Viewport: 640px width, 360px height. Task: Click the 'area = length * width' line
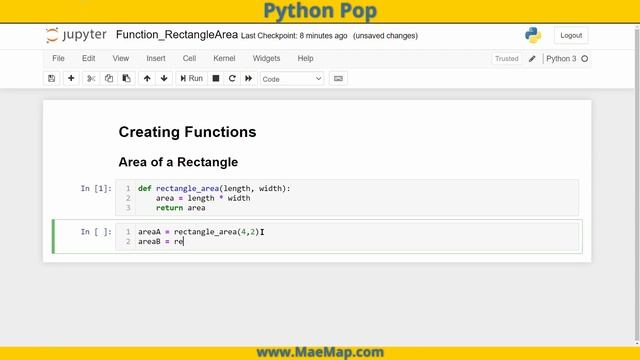point(203,198)
